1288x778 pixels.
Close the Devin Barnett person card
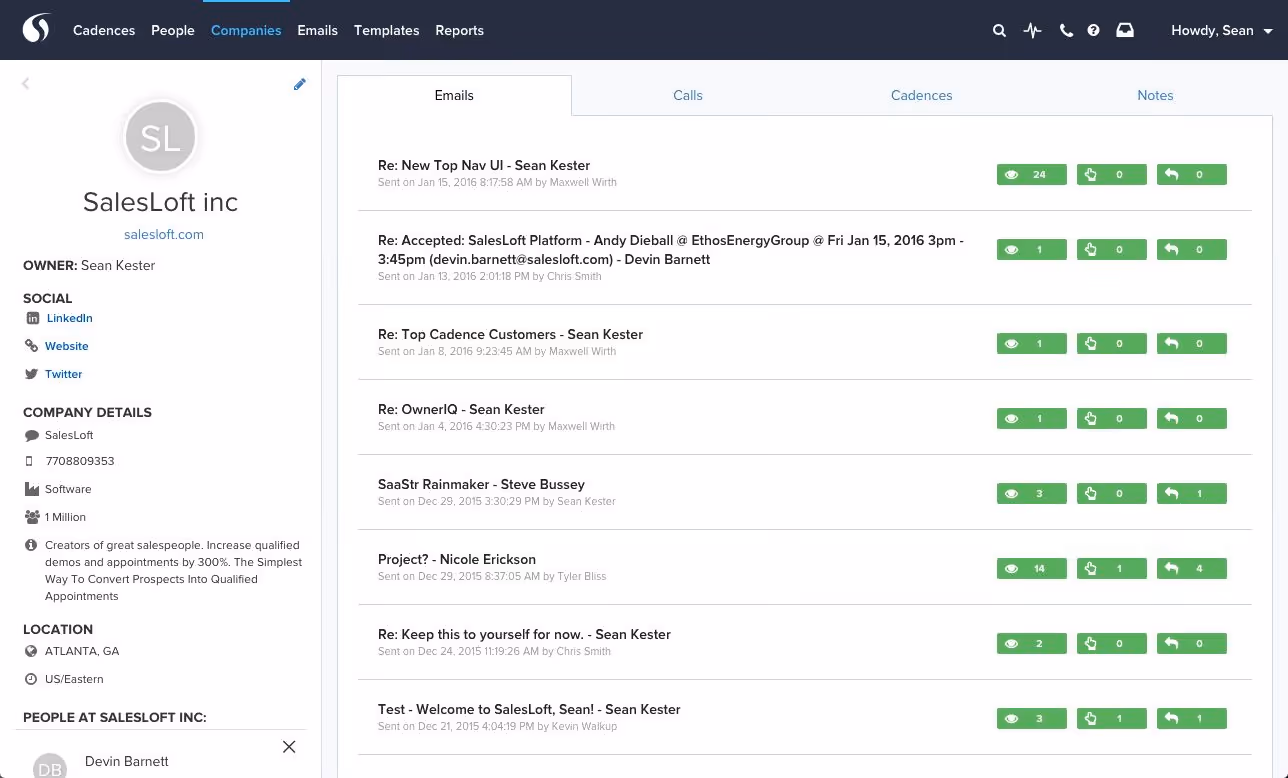289,747
